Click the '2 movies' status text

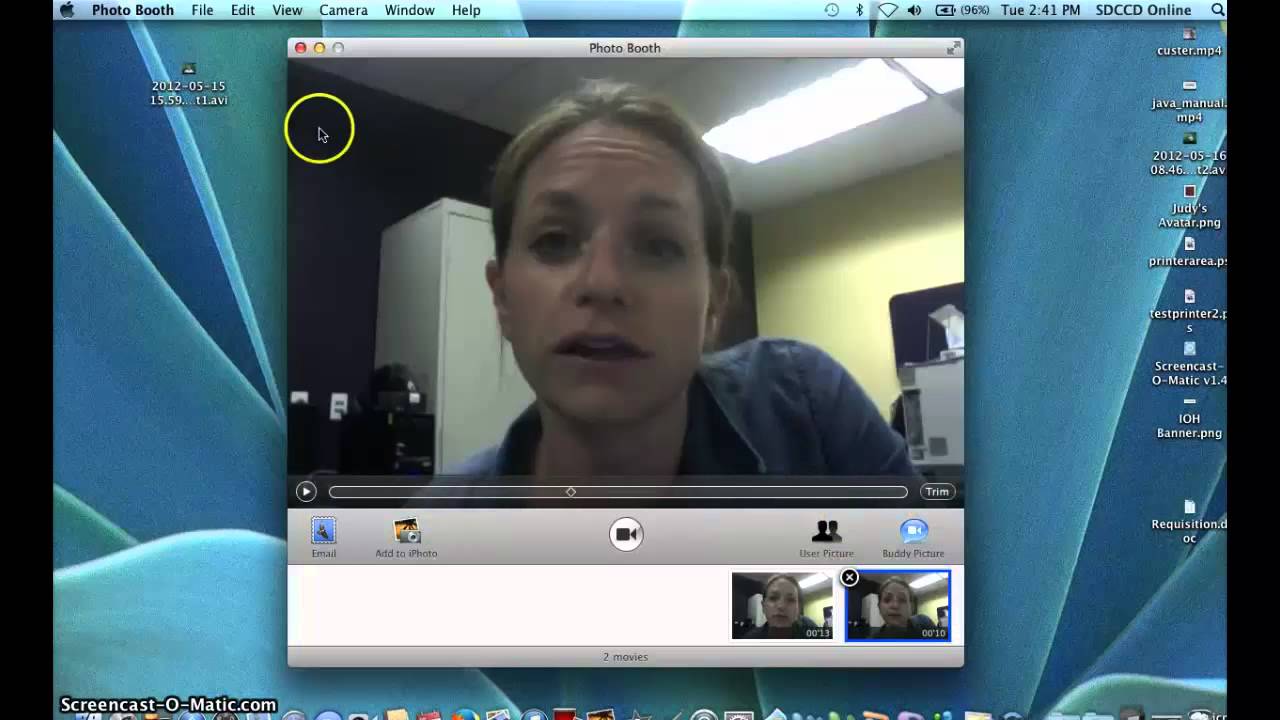pyautogui.click(x=625, y=657)
